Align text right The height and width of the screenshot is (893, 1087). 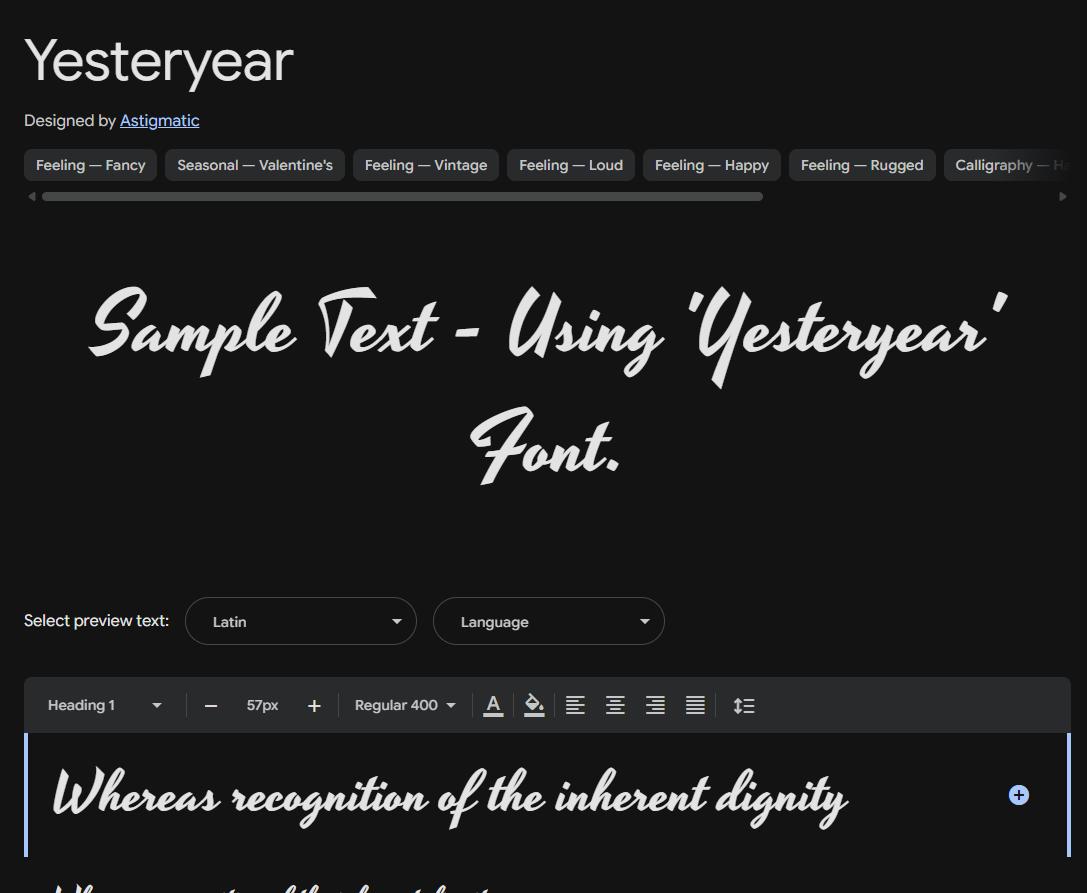click(655, 706)
